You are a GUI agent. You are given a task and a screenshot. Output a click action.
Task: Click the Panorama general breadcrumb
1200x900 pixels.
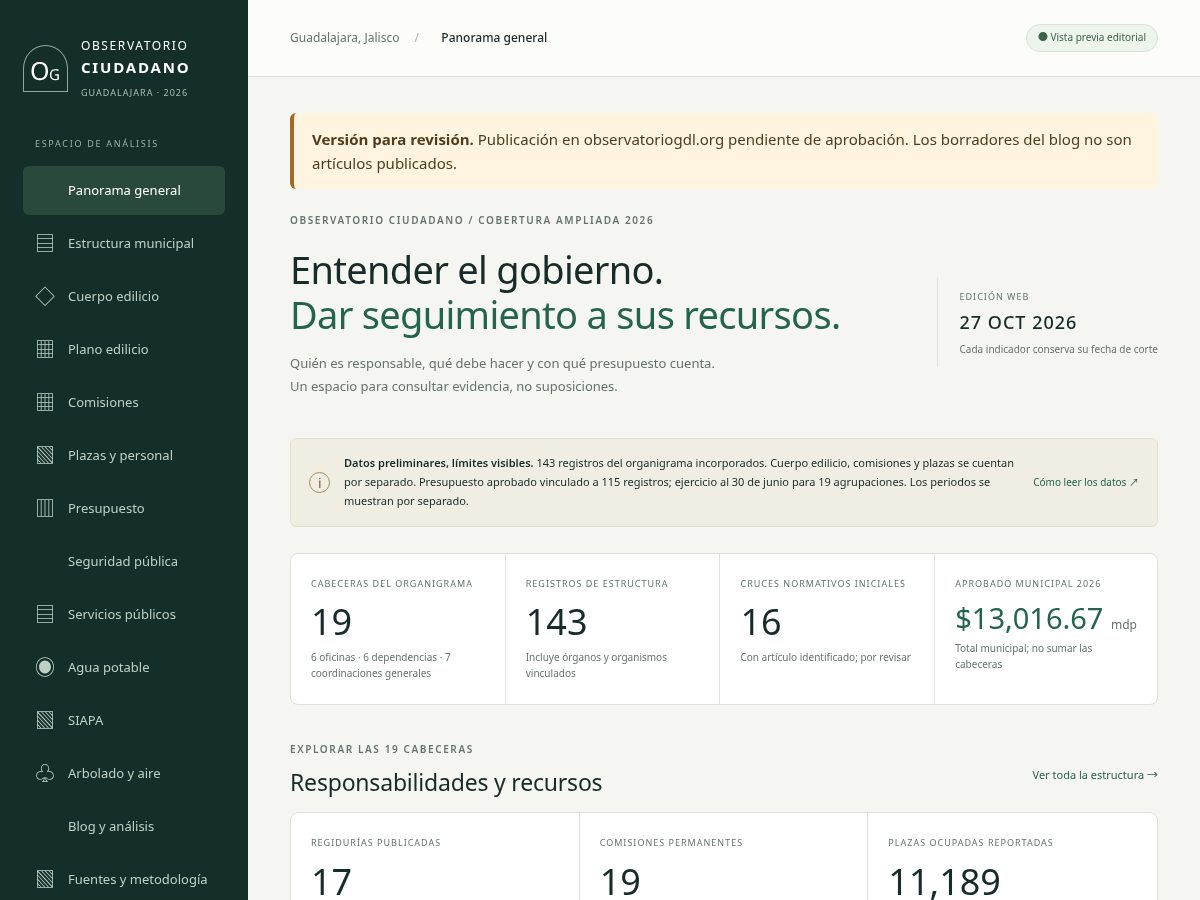point(494,38)
